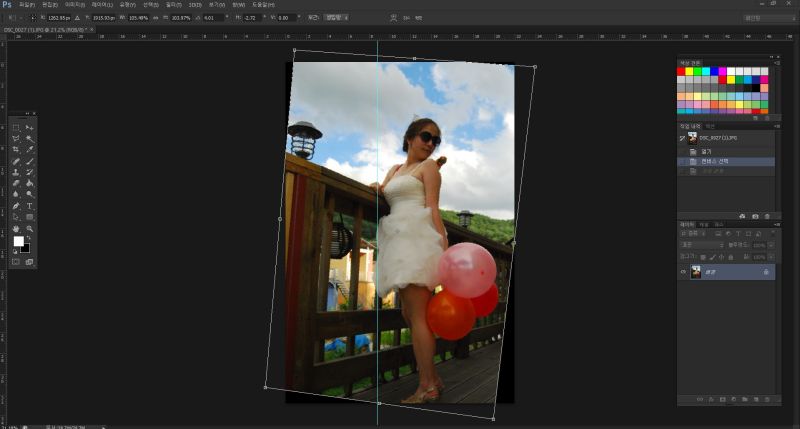Select the Path Selection tool
This screenshot has width=800, height=429.
pyautogui.click(x=16, y=217)
